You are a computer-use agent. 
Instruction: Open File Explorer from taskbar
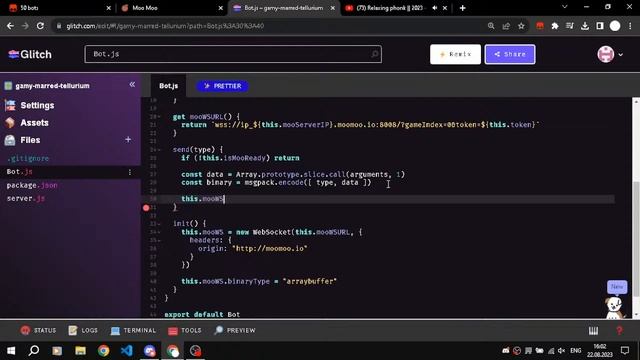pyautogui.click(x=80, y=351)
